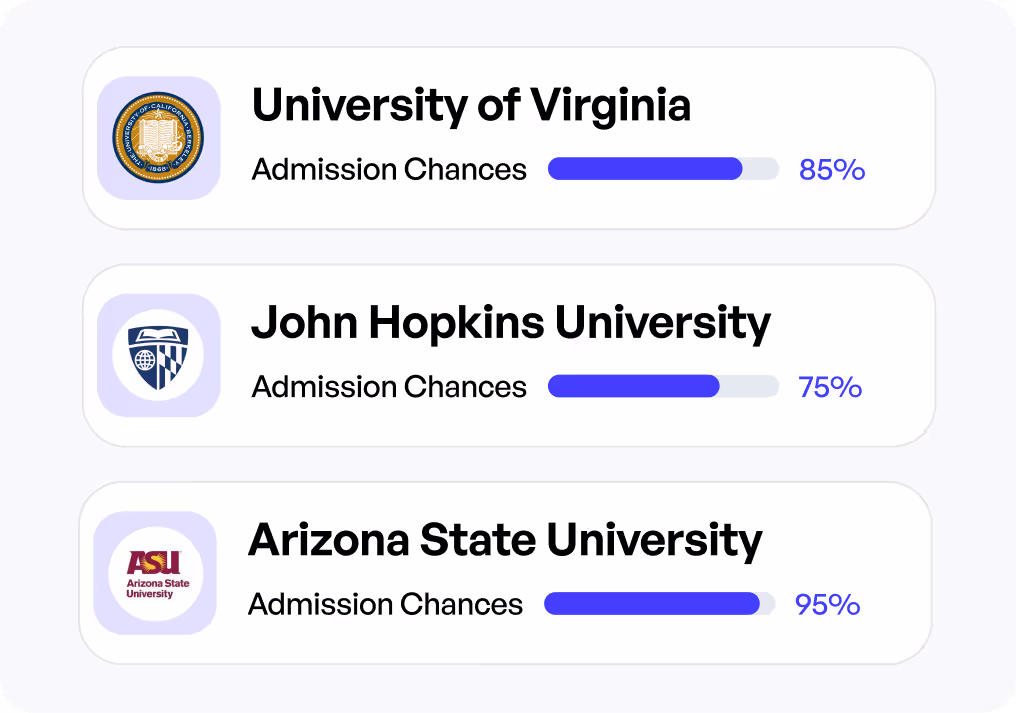This screenshot has height=713, width=1016.
Task: Select the 95% percentage label
Action: (827, 605)
